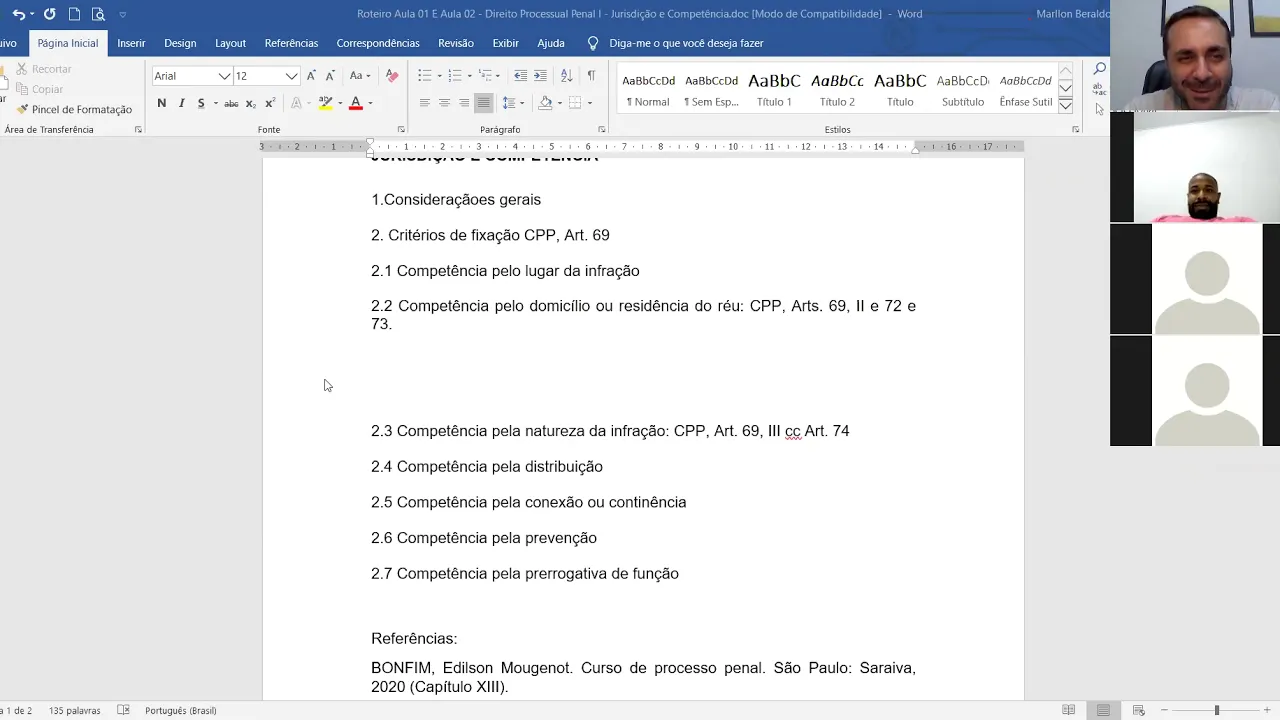
Task: Open the Referências ribbon tab
Action: click(291, 43)
